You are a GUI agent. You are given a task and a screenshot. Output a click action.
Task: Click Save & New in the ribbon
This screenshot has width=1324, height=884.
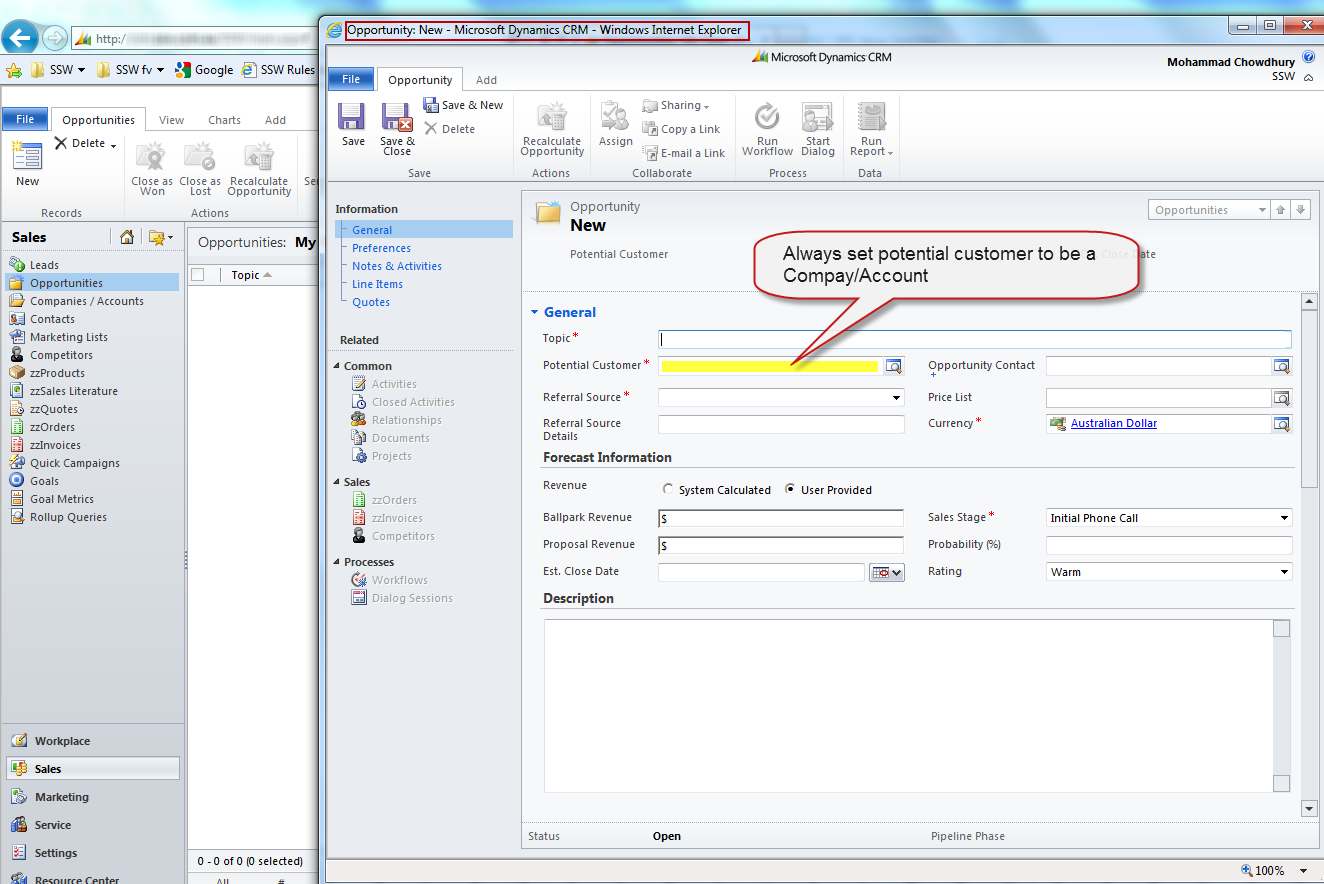click(x=463, y=105)
